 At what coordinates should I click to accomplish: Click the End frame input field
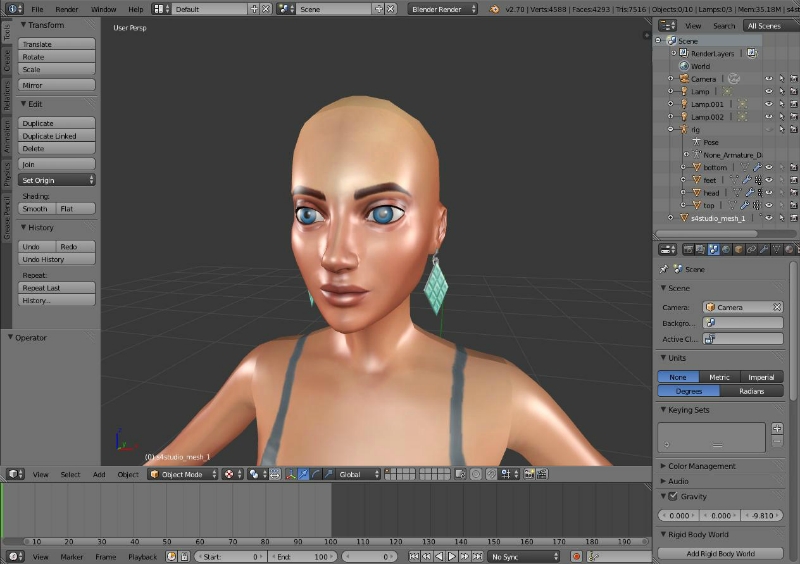(303, 556)
